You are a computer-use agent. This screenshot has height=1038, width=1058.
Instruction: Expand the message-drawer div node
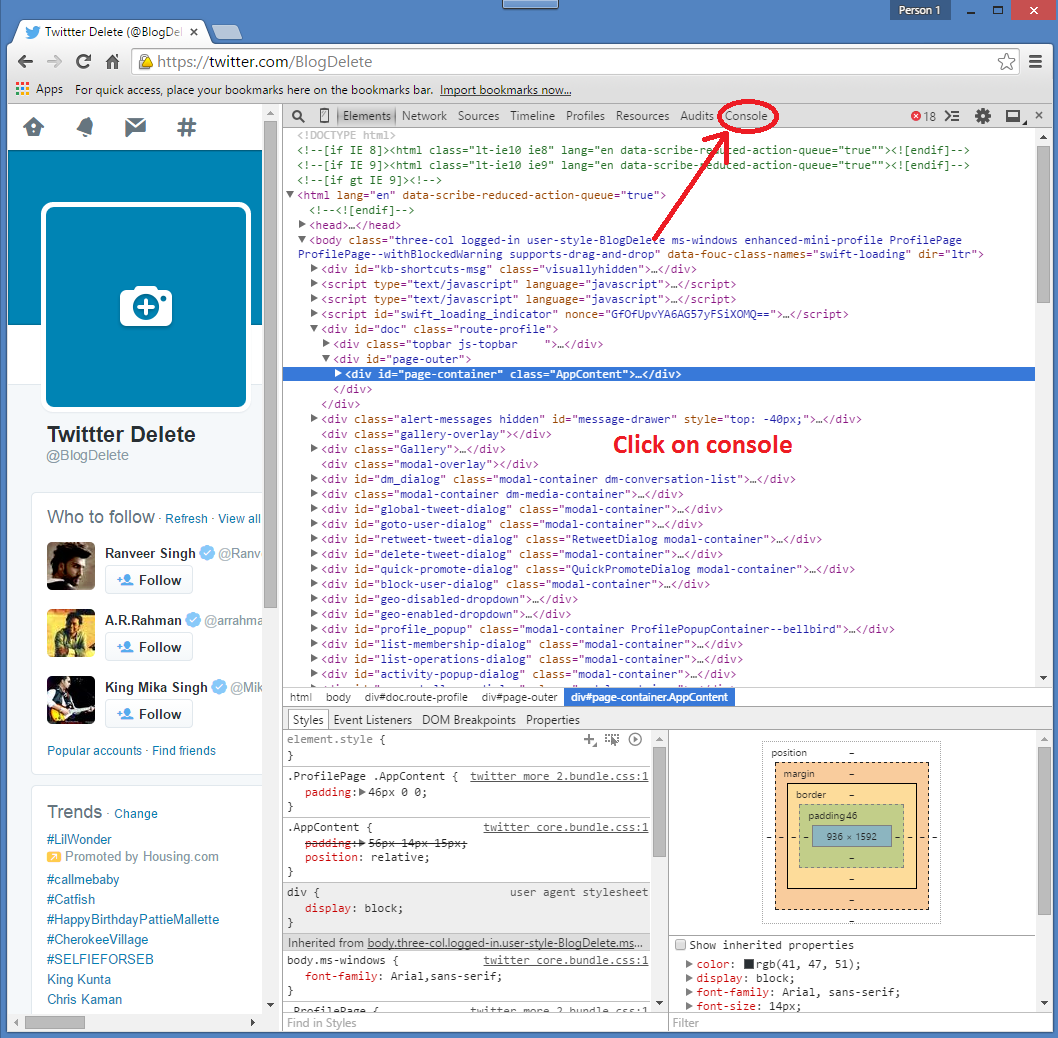click(314, 418)
